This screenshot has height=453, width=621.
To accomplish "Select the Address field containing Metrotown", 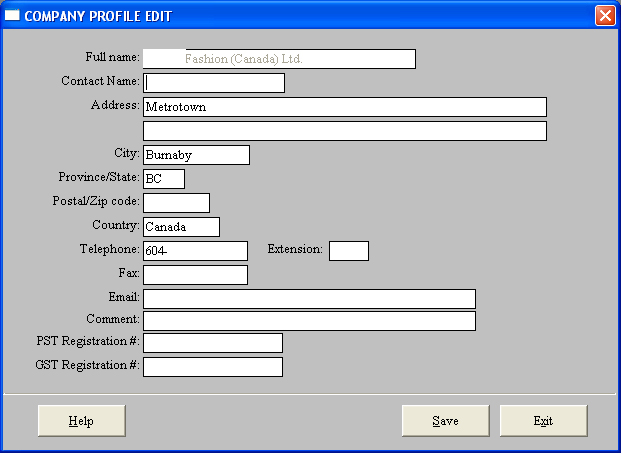I will (x=345, y=107).
